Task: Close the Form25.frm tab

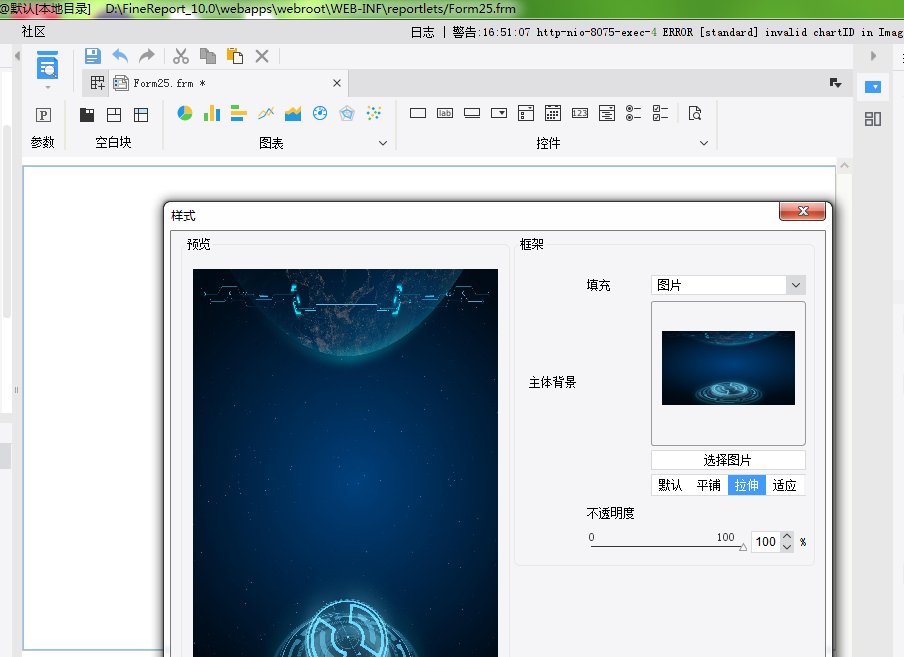Action: [337, 84]
